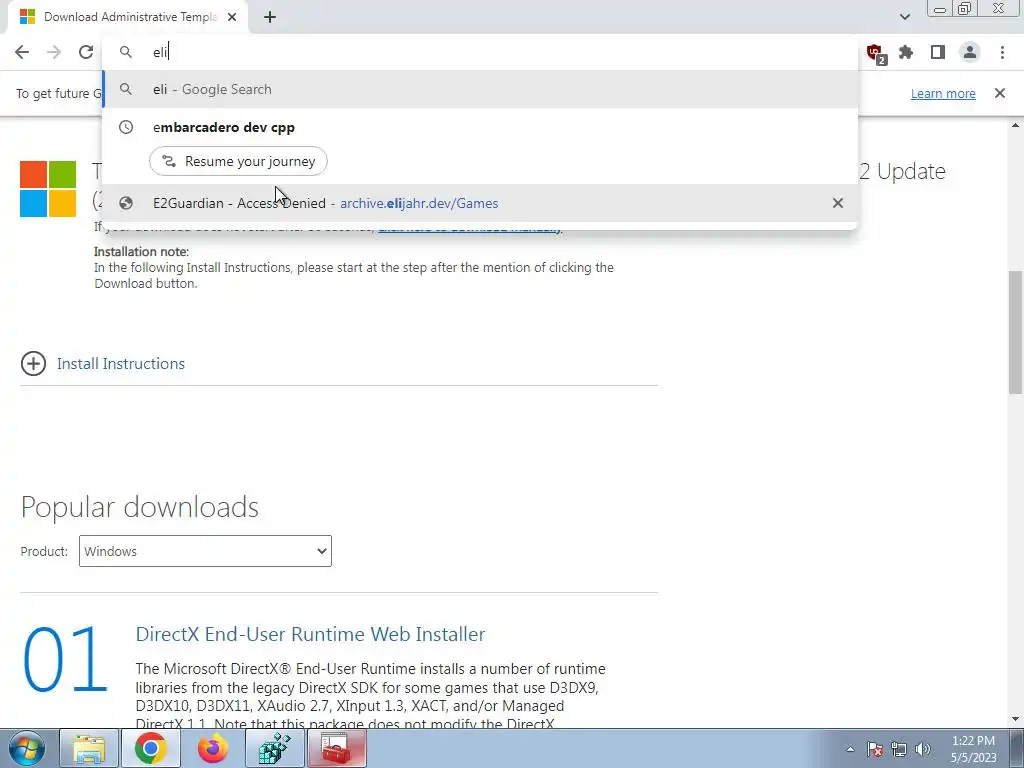Go back to the previous page

(x=22, y=52)
